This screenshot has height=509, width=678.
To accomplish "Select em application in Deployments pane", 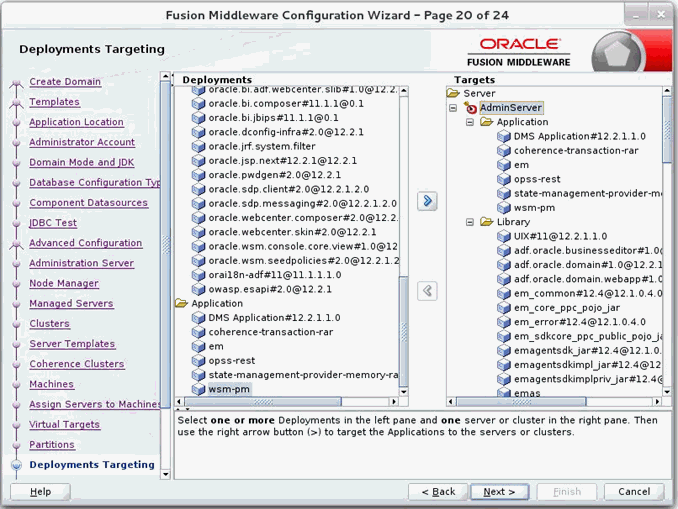I will (x=216, y=346).
